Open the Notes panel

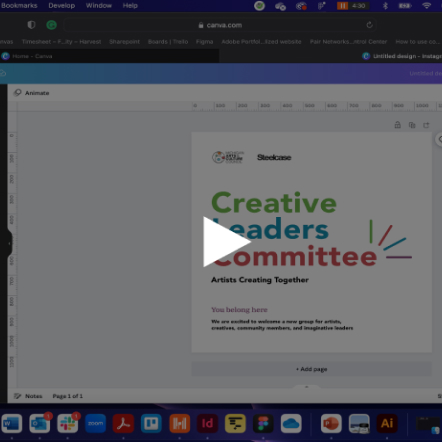pos(28,396)
